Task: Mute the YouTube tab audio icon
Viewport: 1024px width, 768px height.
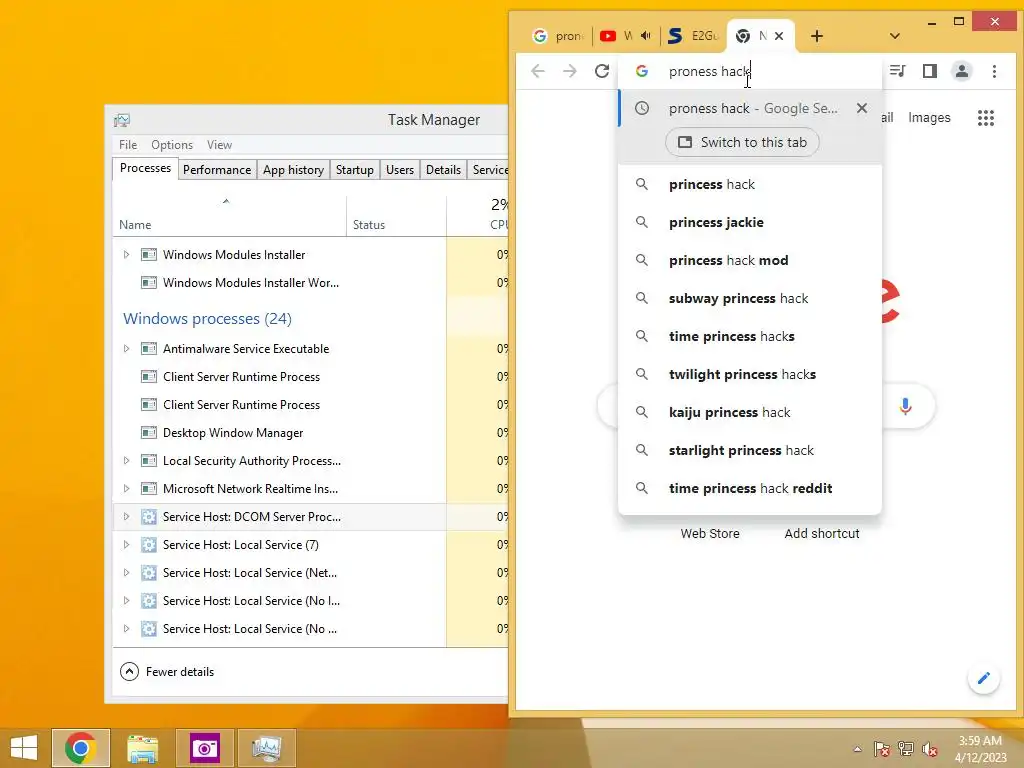Action: coord(646,35)
